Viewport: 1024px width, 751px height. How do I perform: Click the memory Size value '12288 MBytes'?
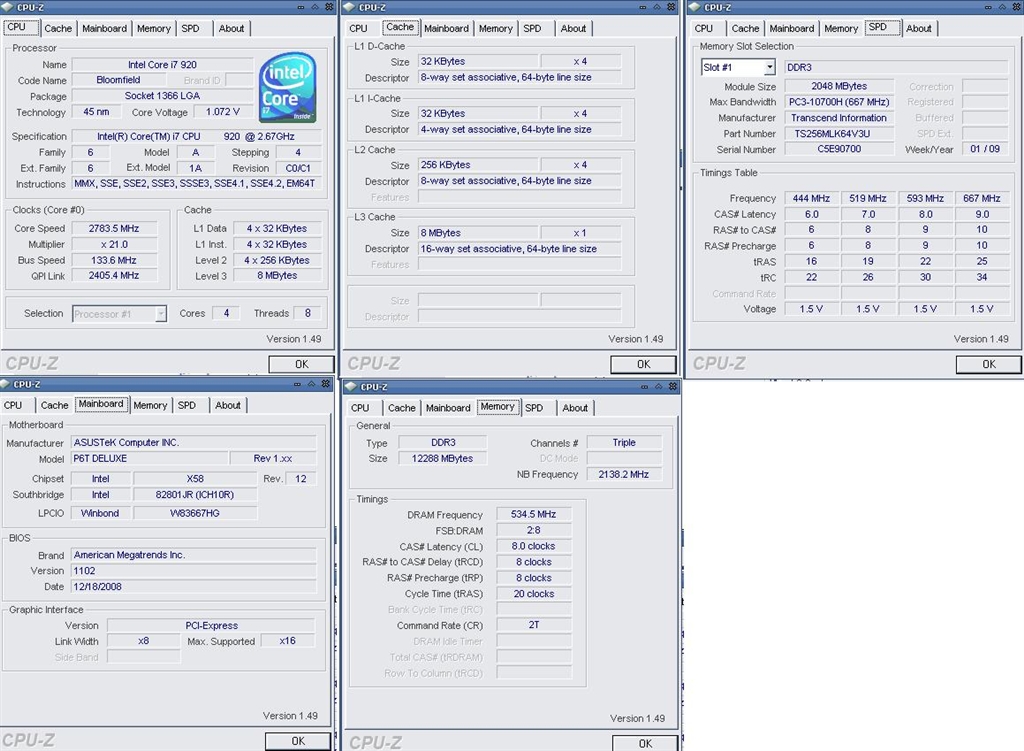(x=442, y=458)
